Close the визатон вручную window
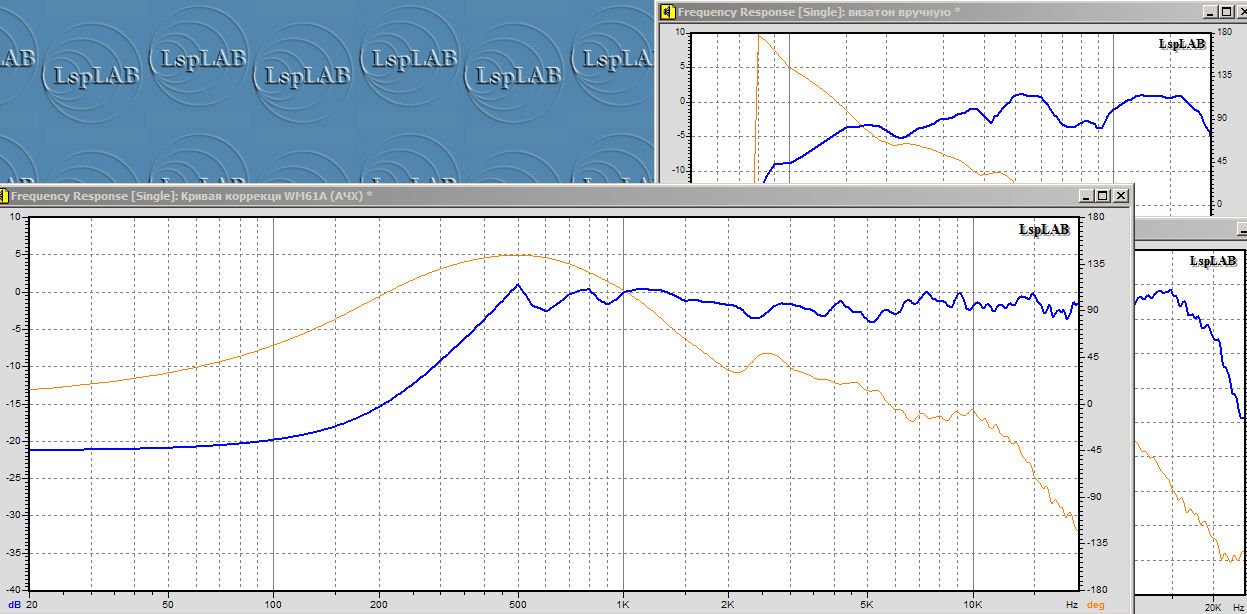Image resolution: width=1247 pixels, height=614 pixels. pos(1241,12)
